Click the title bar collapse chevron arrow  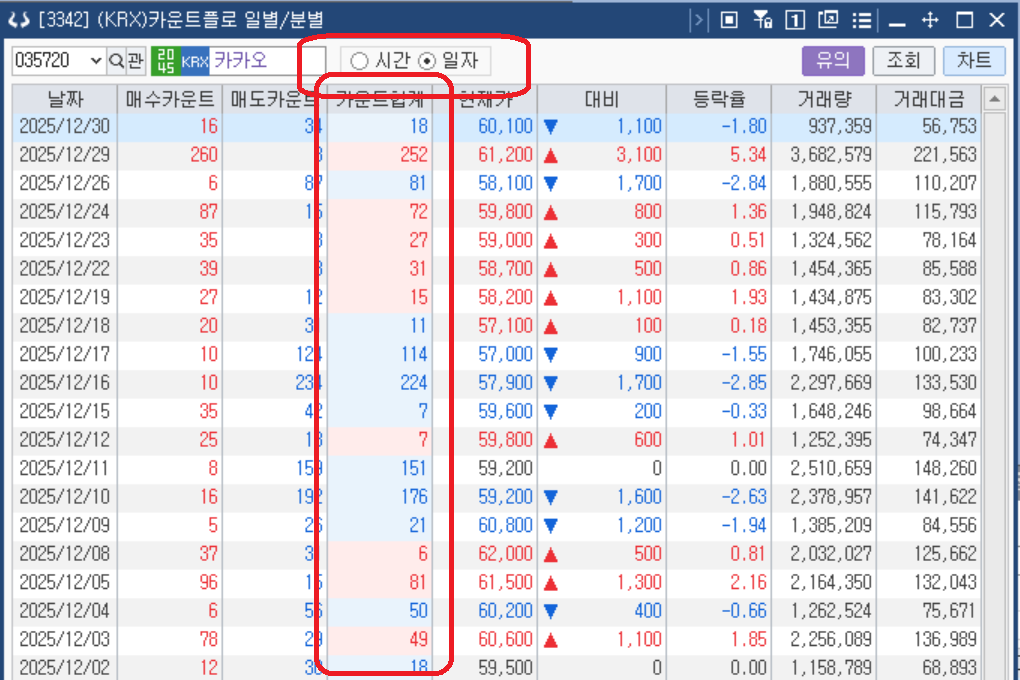click(698, 20)
